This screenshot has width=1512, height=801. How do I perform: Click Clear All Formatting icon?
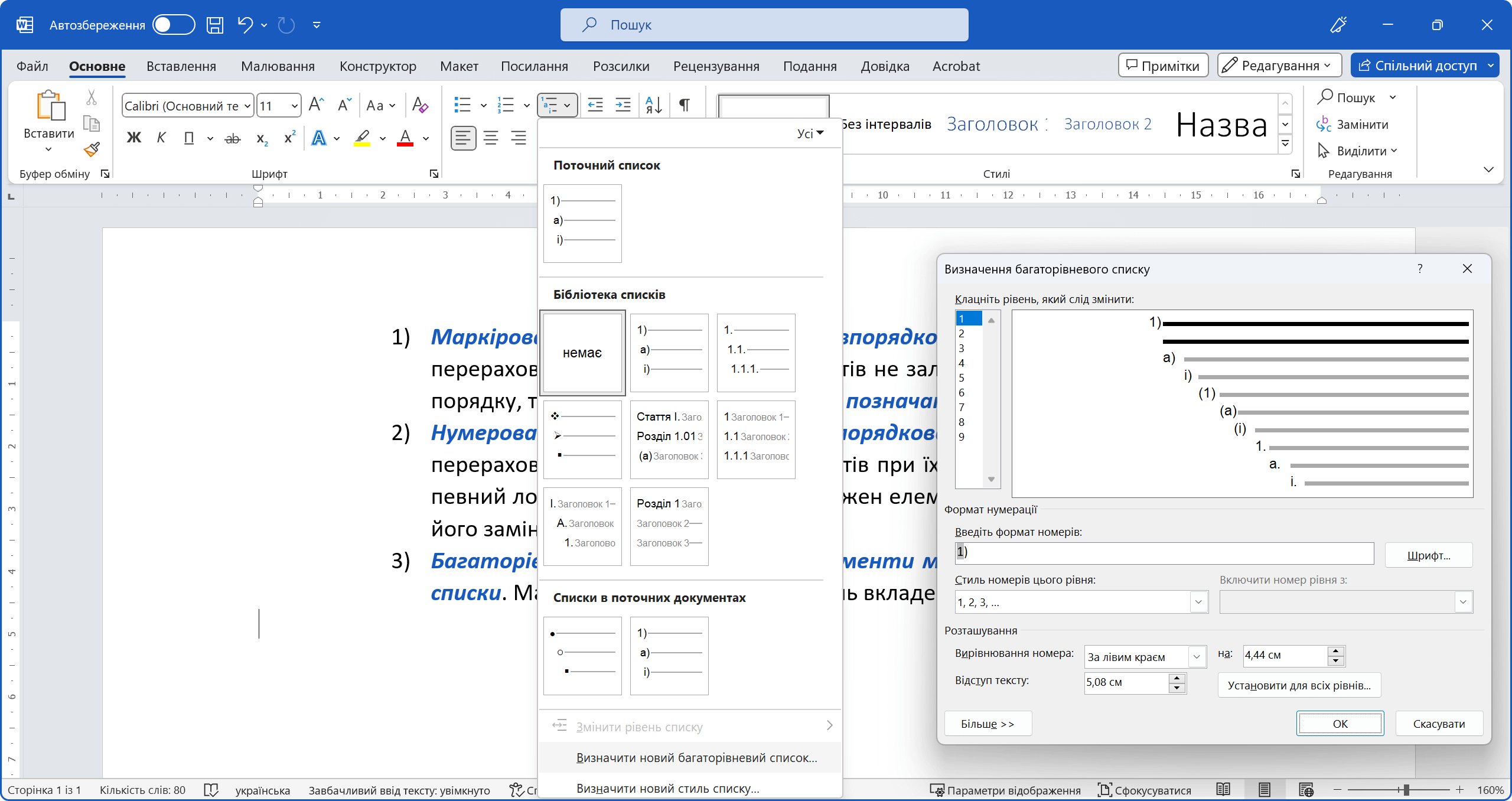[x=420, y=105]
